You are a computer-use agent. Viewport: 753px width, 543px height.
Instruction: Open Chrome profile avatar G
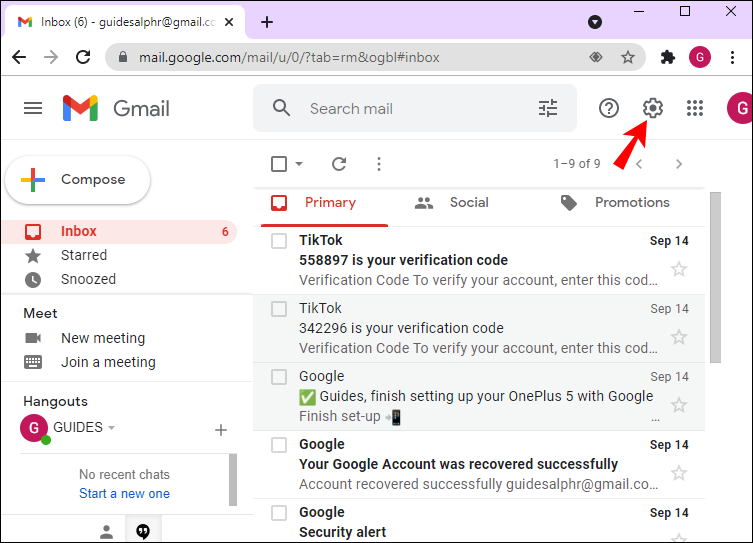point(700,57)
